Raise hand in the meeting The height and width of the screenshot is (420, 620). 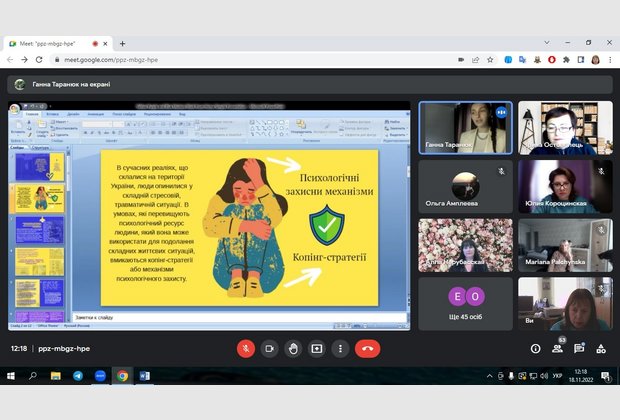coord(293,348)
